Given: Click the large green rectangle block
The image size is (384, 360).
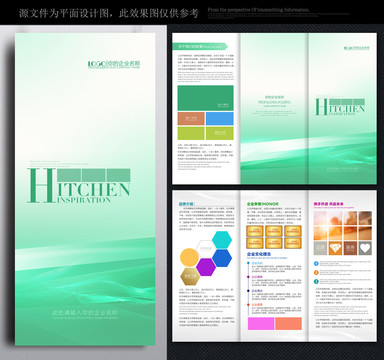Looking at the screenshot, I should click(205, 98).
